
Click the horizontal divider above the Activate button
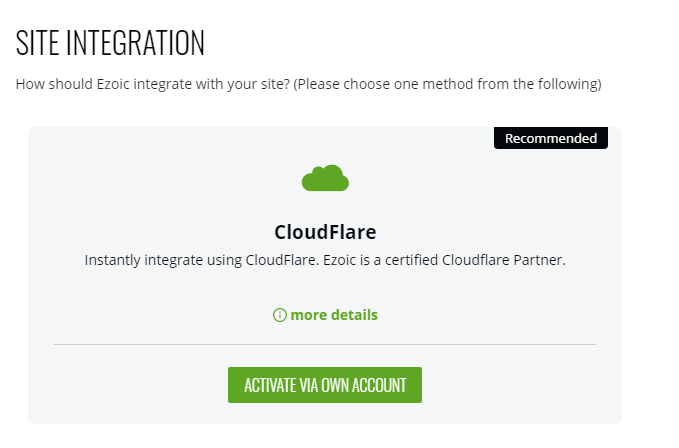click(325, 344)
